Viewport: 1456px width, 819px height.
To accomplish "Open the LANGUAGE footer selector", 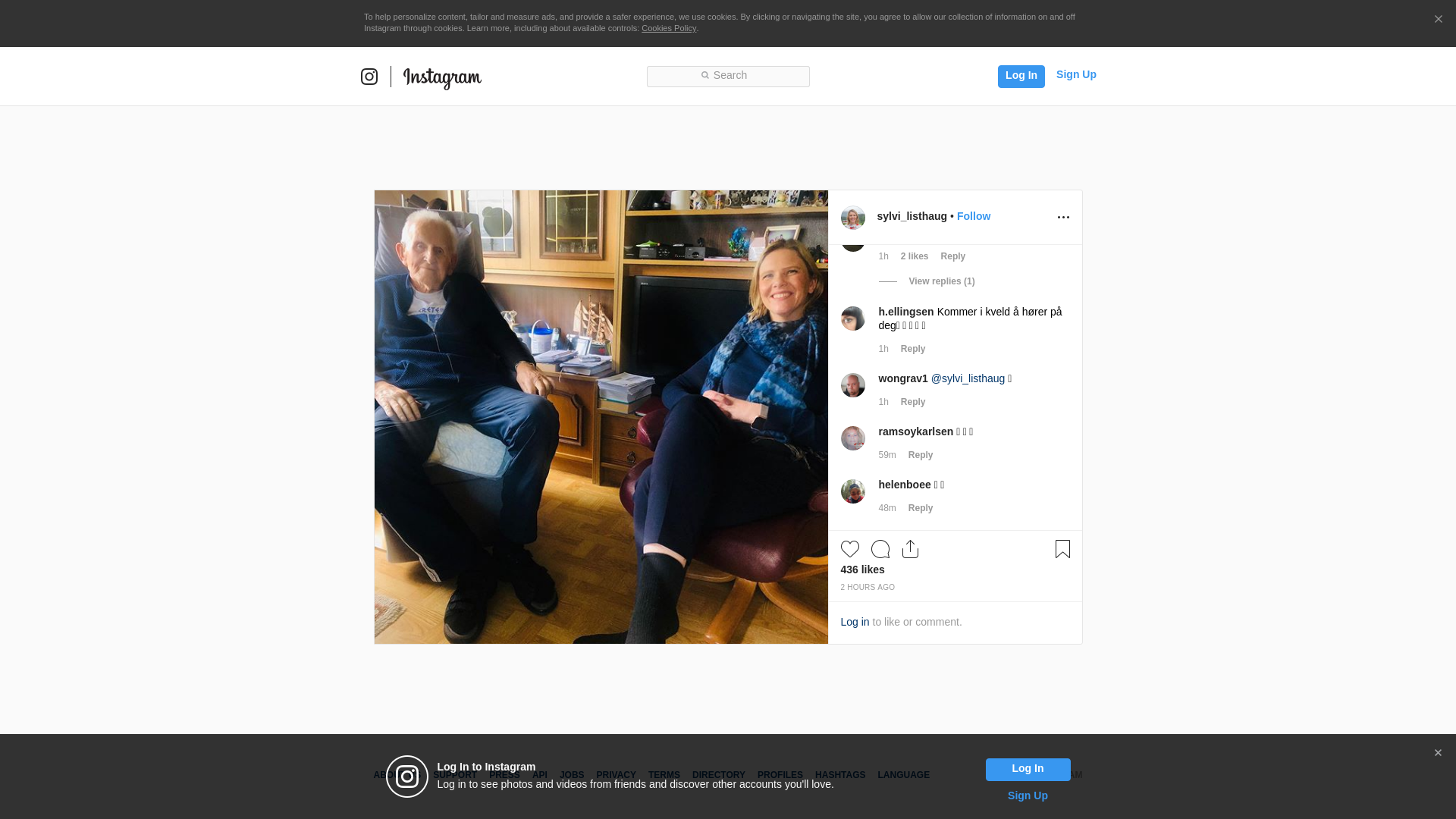I will click(x=903, y=775).
